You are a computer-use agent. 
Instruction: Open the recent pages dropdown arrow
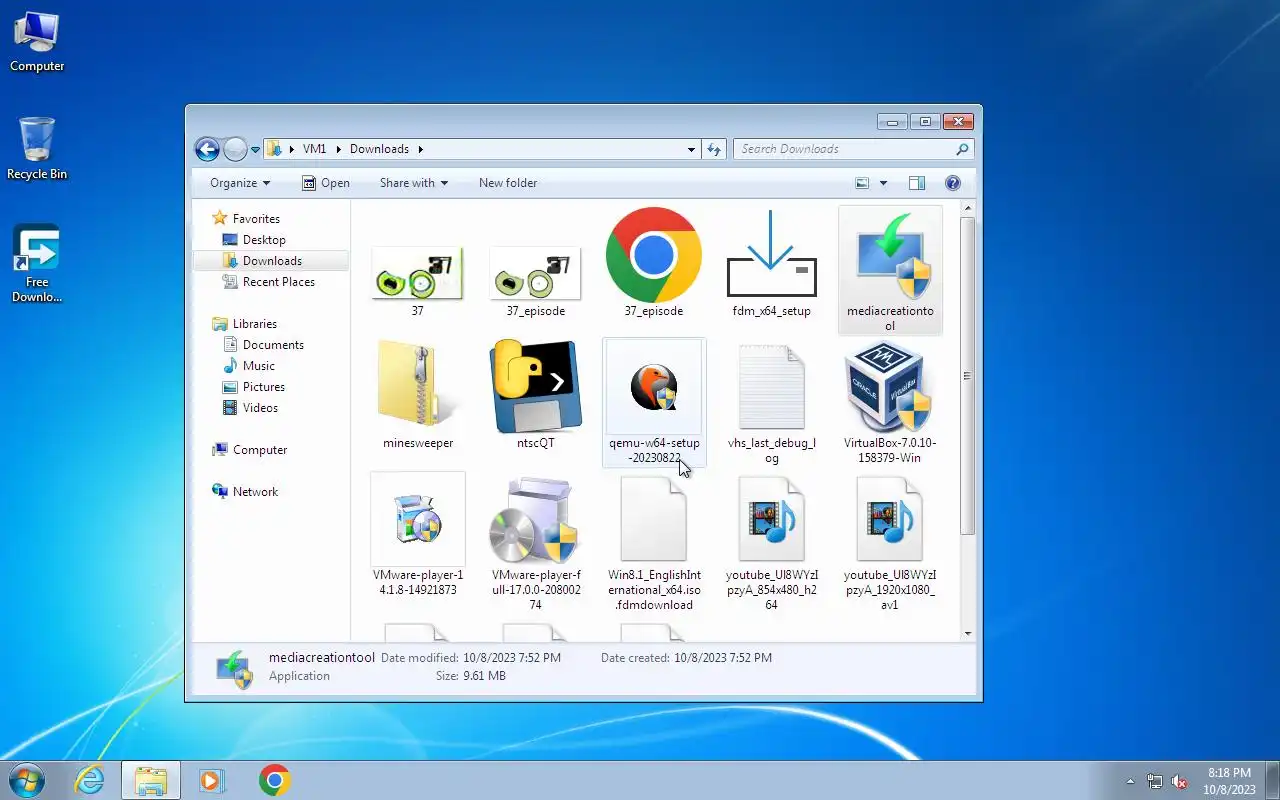[255, 149]
